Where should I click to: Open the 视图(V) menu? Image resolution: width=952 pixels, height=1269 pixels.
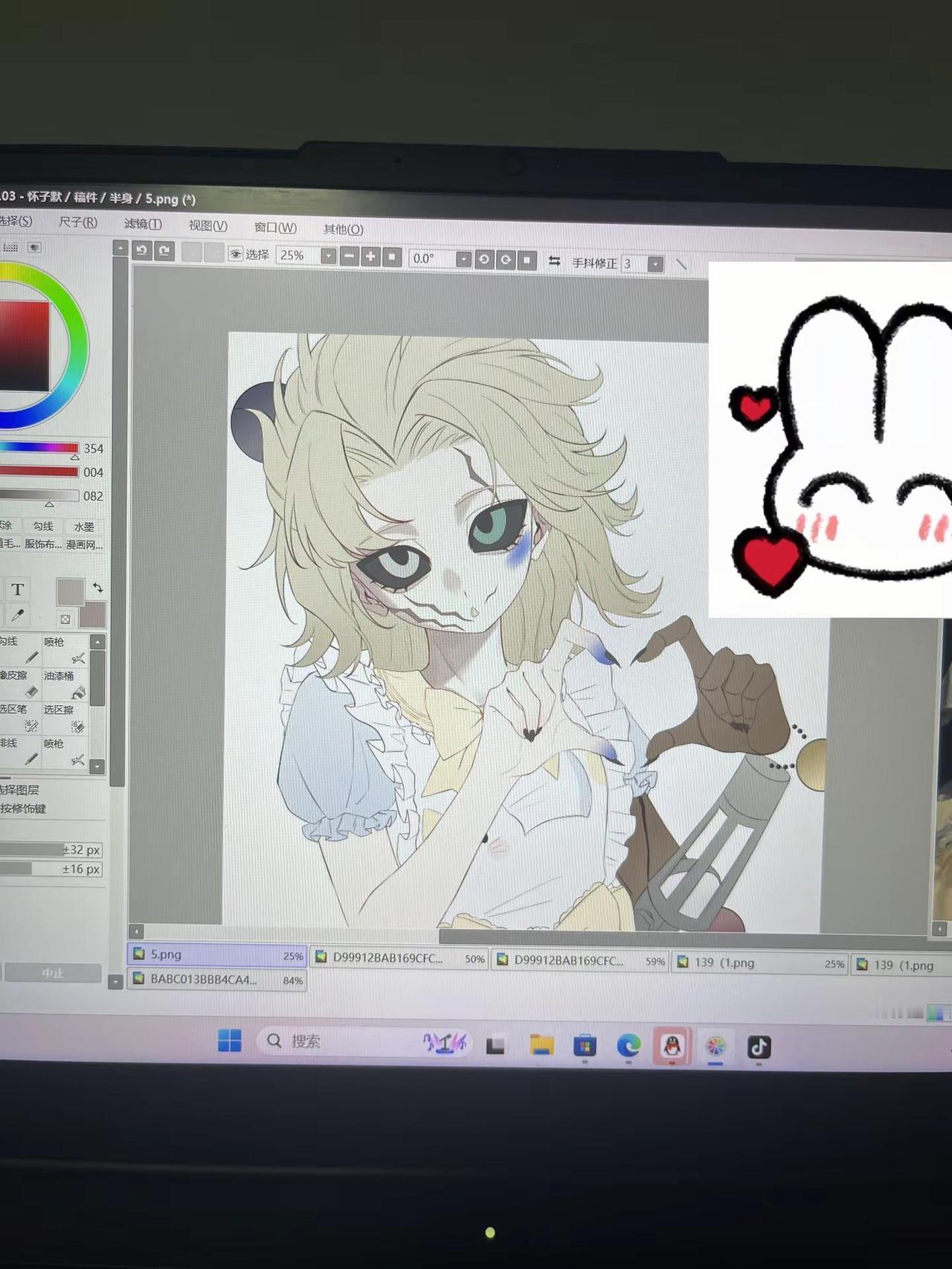tap(208, 225)
